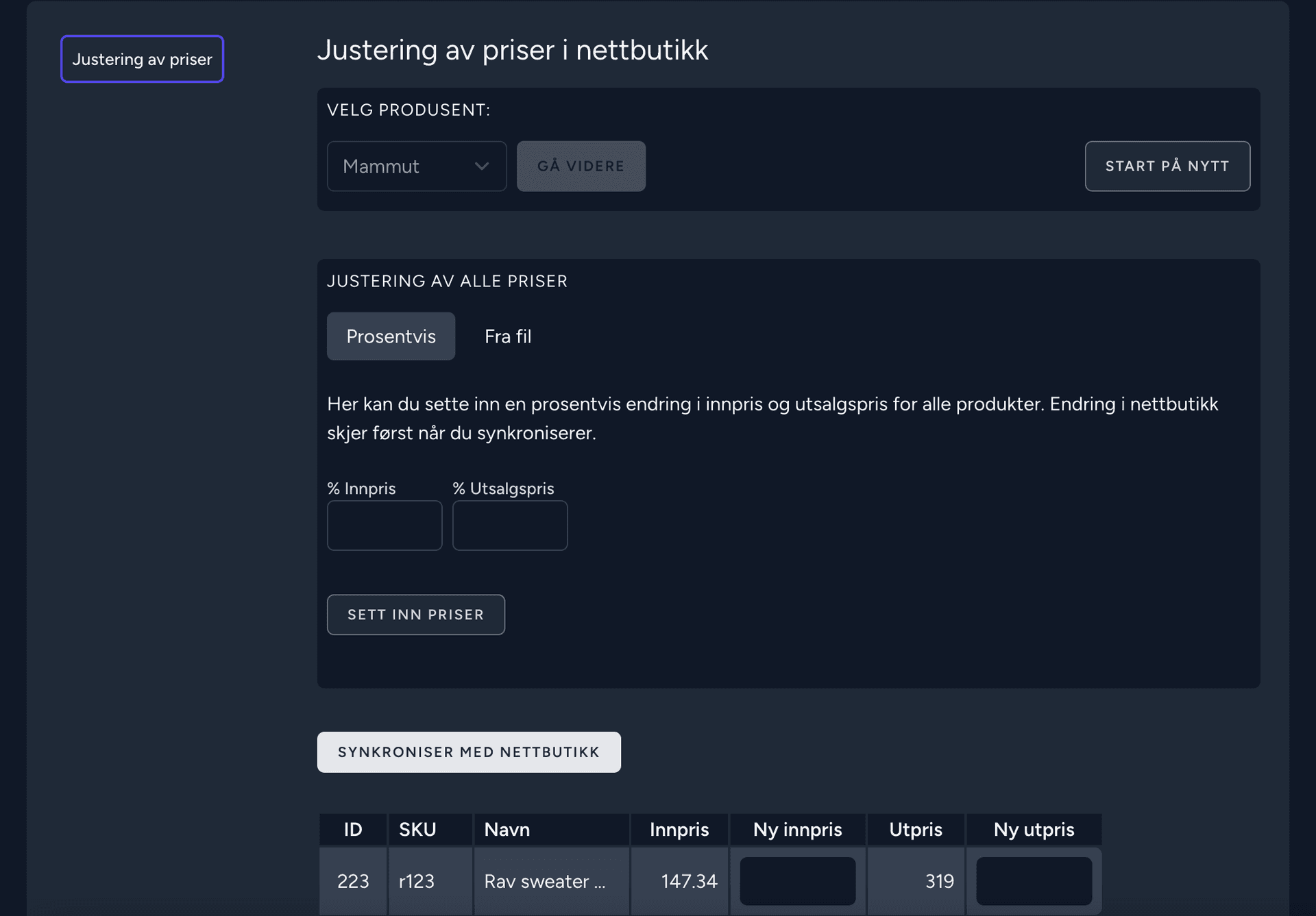
Task: Click SETT INN PRISER button
Action: point(415,615)
